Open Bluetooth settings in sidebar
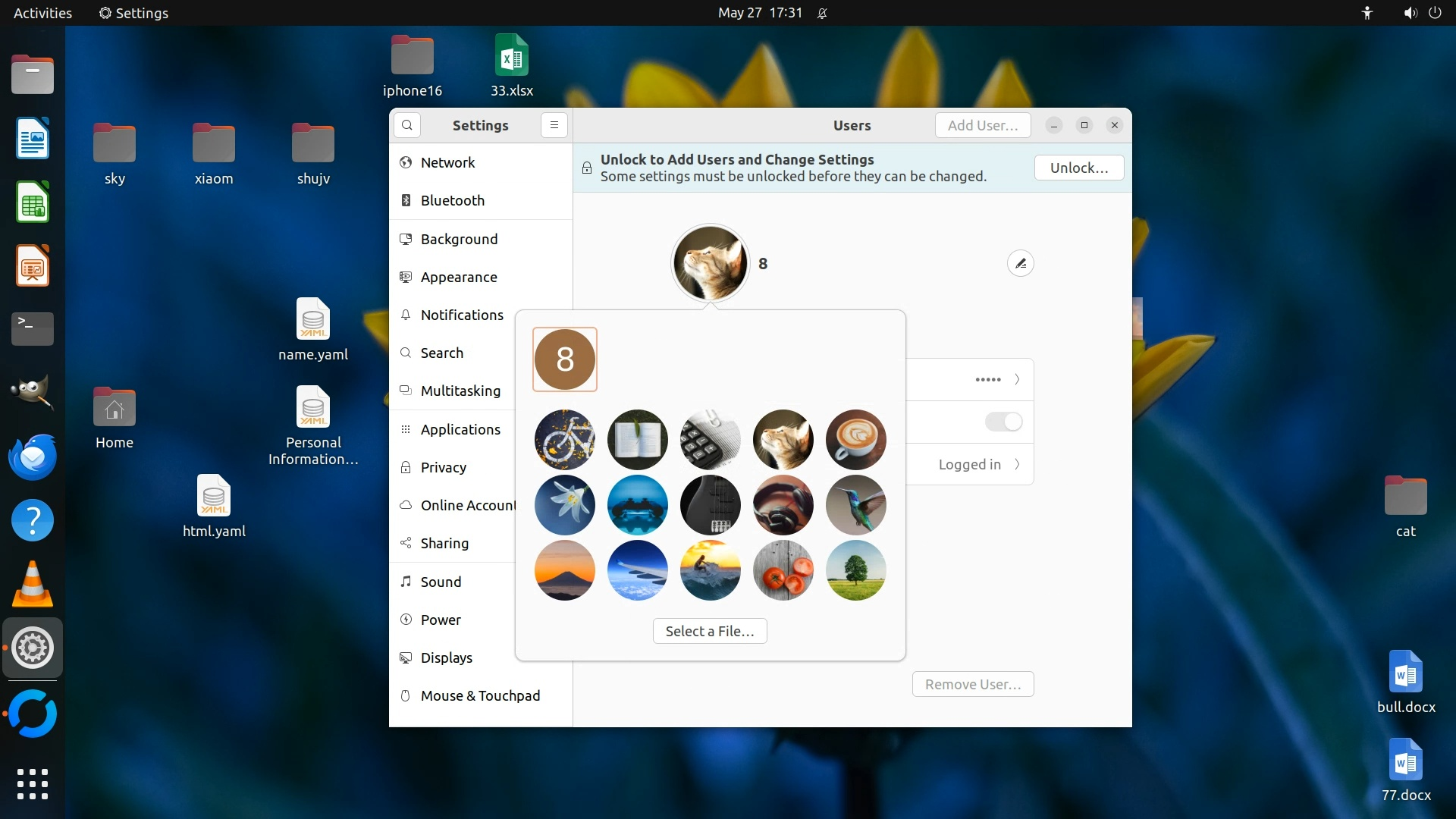 (x=452, y=200)
